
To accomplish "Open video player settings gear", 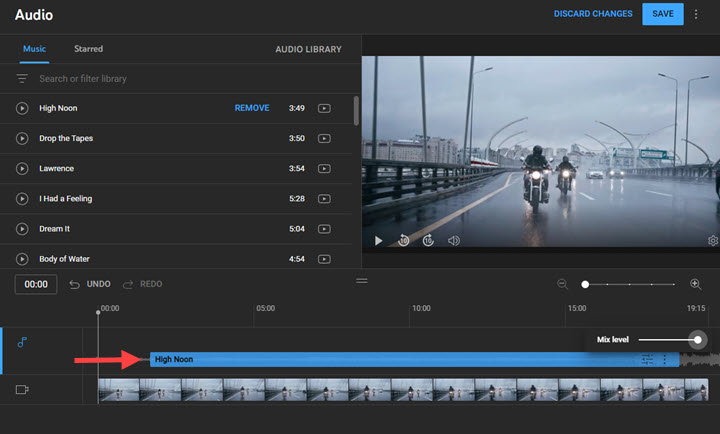I will [x=712, y=240].
